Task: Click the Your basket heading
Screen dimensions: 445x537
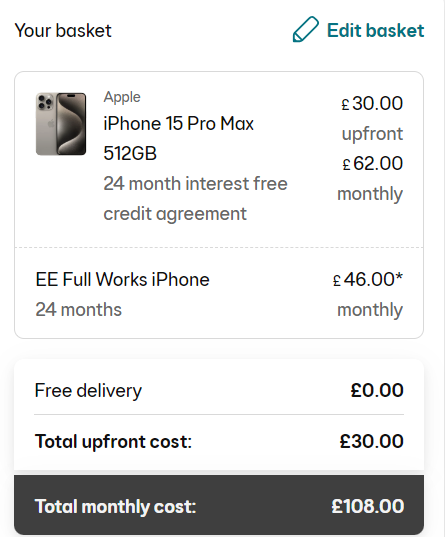Action: click(63, 30)
